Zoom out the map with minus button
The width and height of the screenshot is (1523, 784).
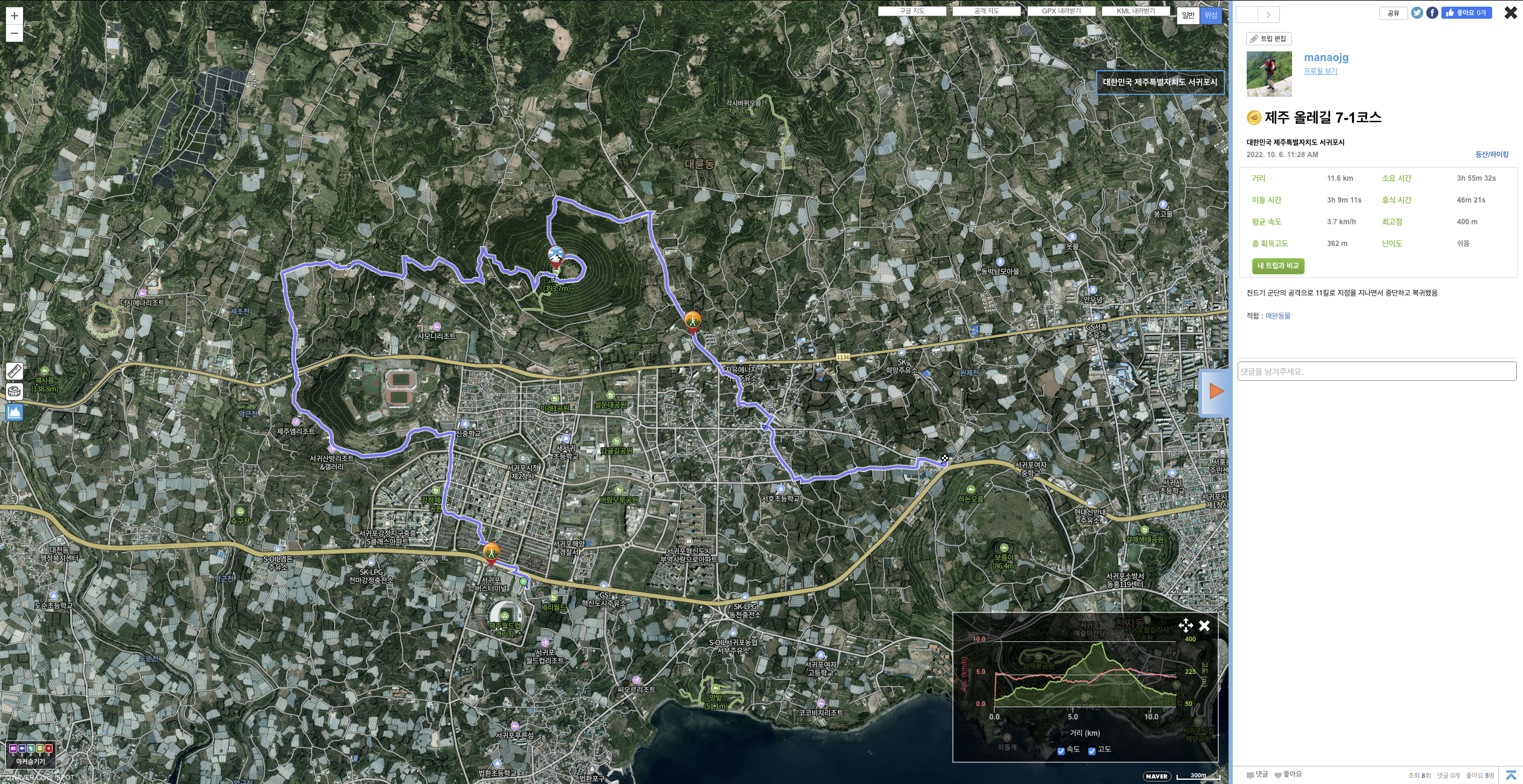[x=15, y=33]
